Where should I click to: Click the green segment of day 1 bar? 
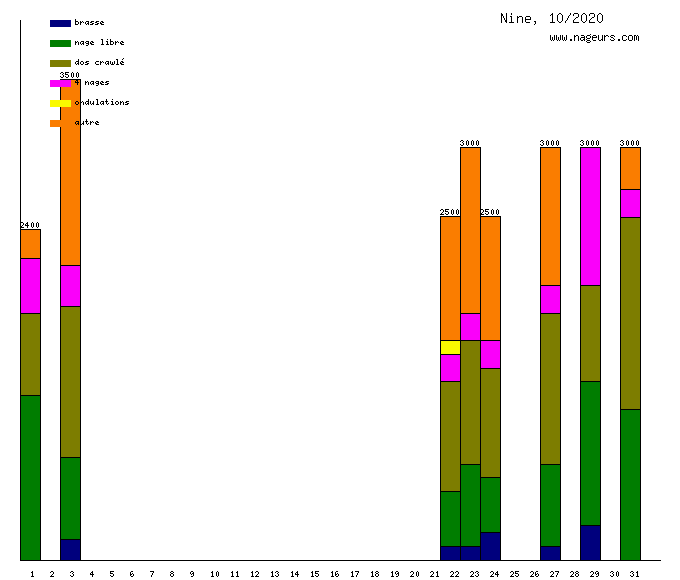pos(30,477)
